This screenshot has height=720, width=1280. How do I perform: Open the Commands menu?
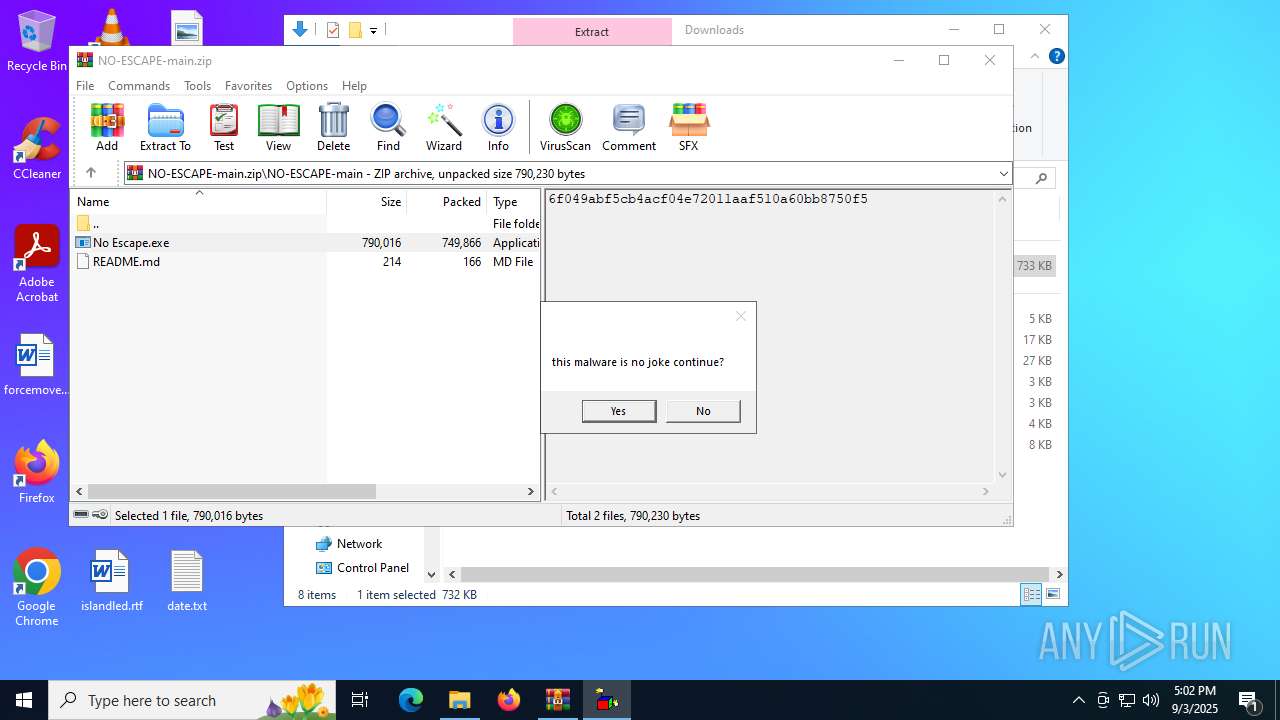139,86
